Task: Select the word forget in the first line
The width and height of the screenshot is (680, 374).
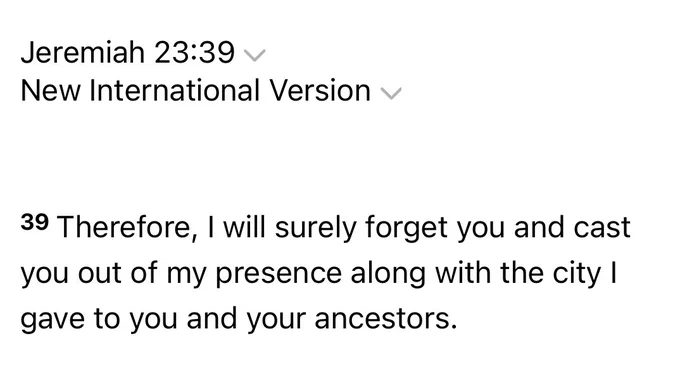Action: tap(405, 229)
